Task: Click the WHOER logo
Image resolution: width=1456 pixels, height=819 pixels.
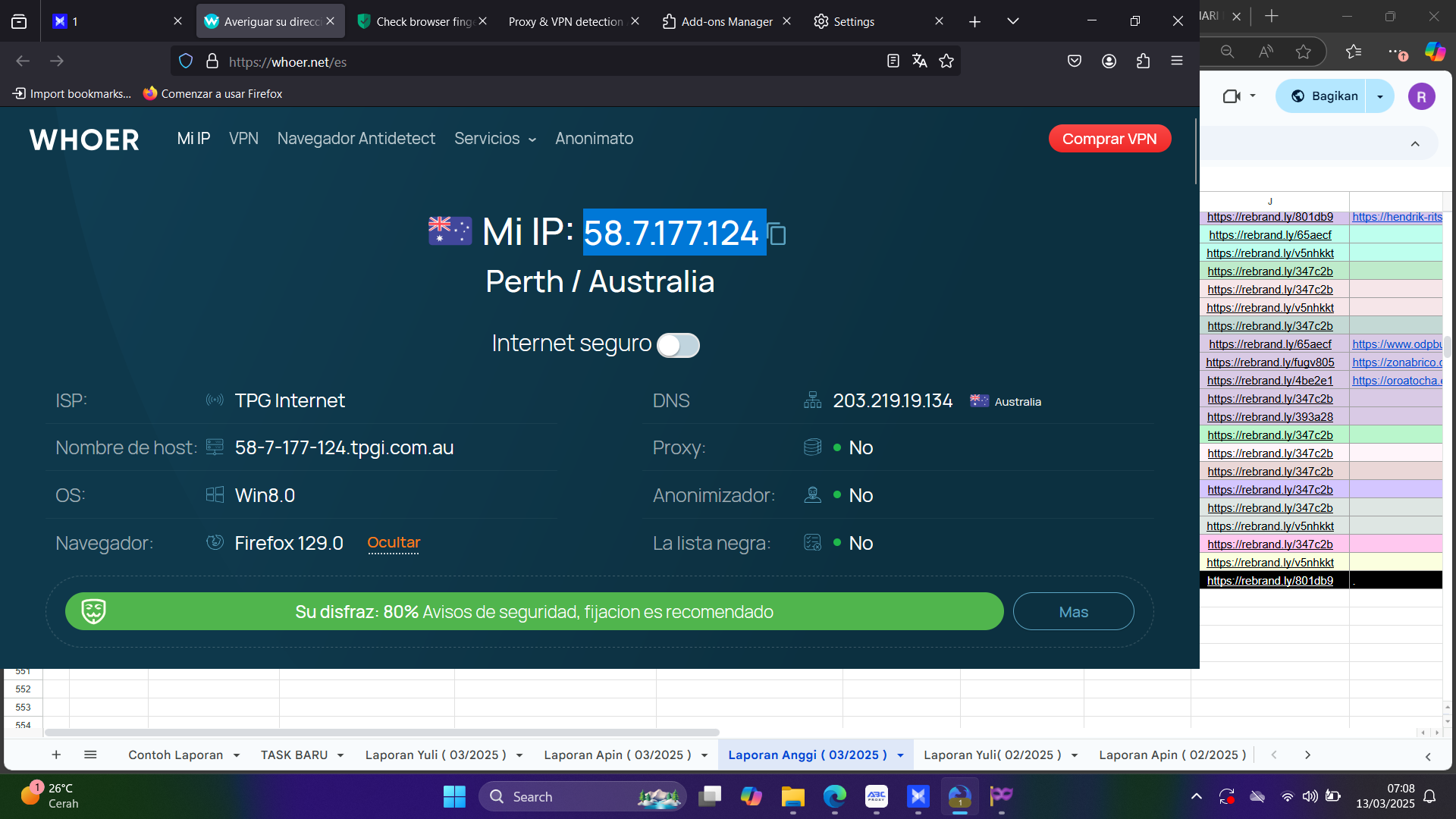Action: click(84, 140)
